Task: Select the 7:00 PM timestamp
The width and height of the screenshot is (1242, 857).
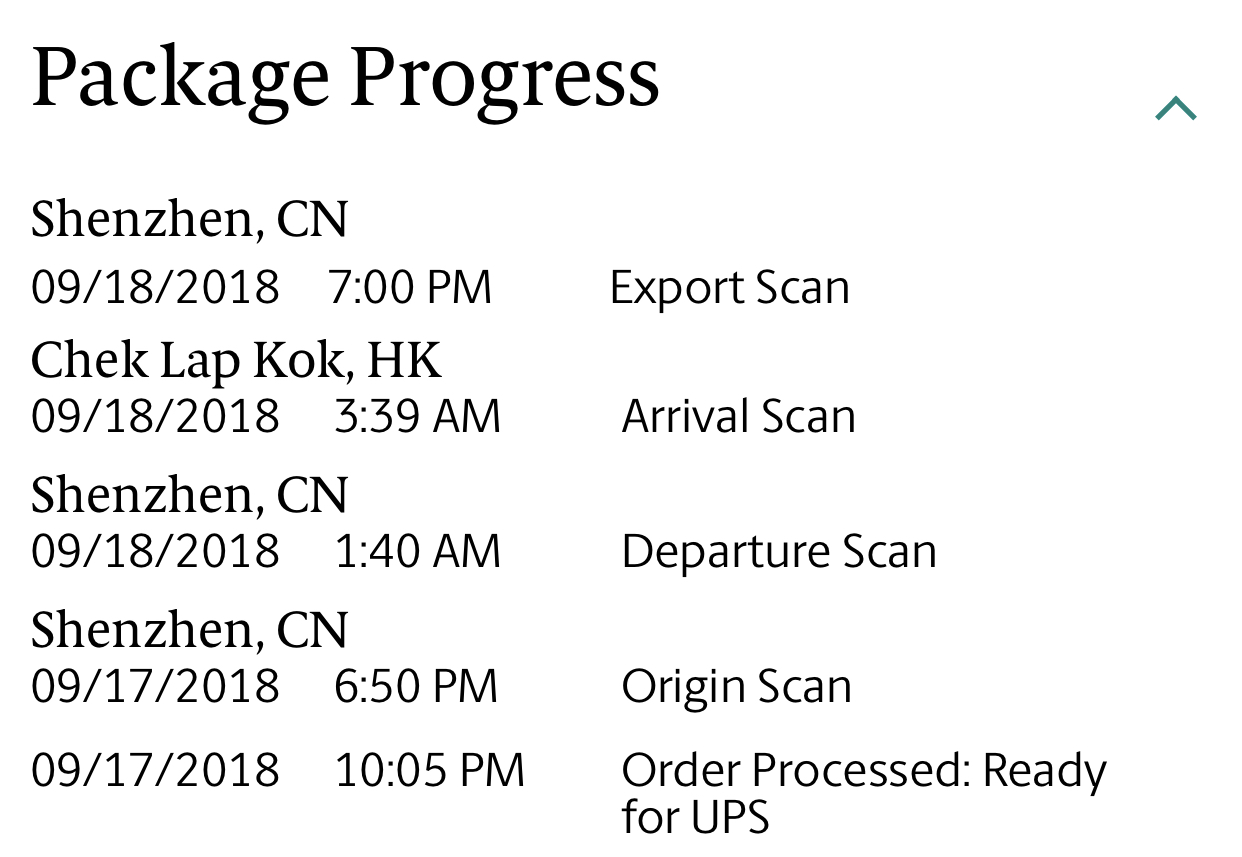Action: (x=410, y=288)
